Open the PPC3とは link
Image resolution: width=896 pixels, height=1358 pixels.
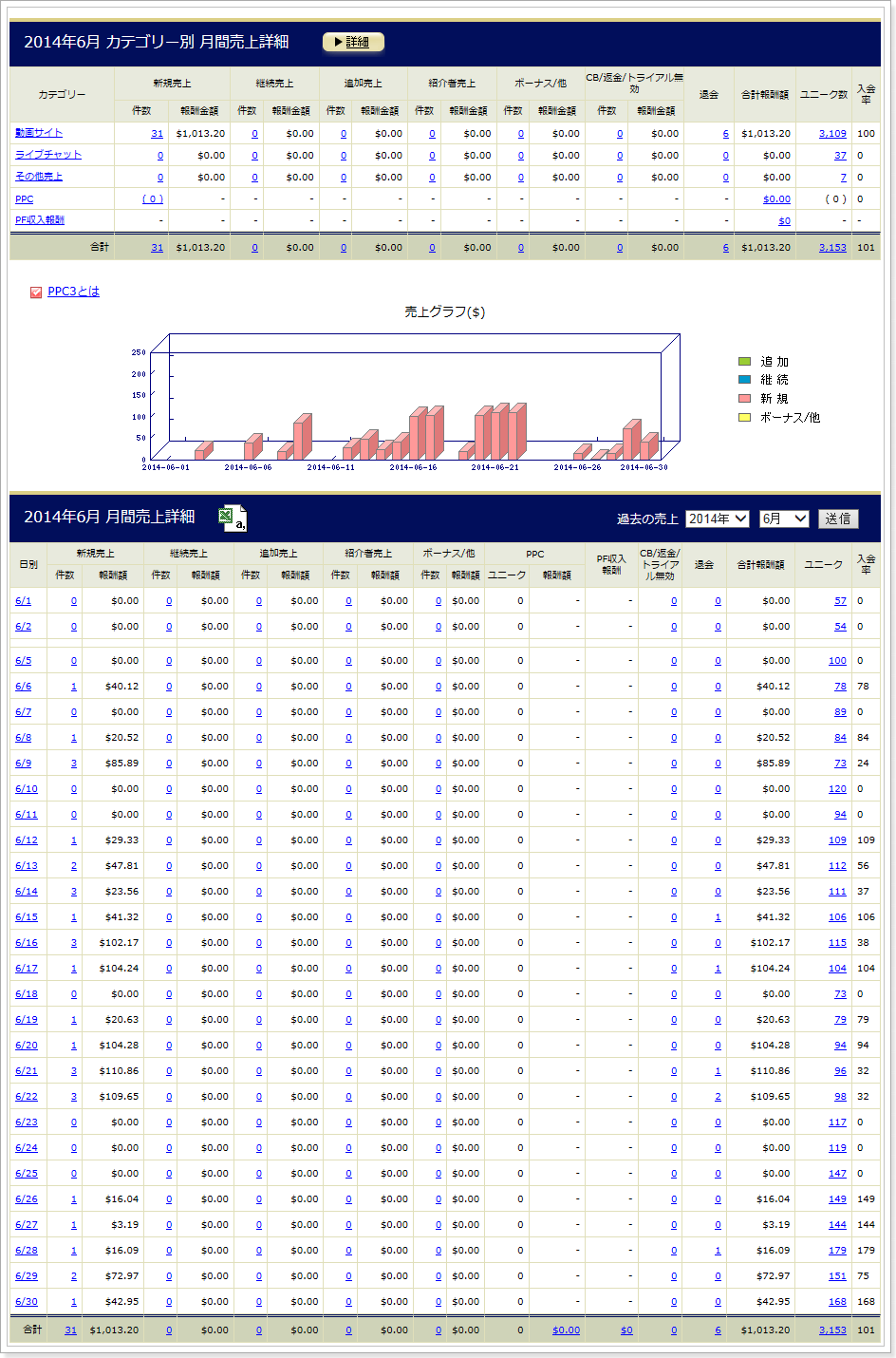(73, 292)
